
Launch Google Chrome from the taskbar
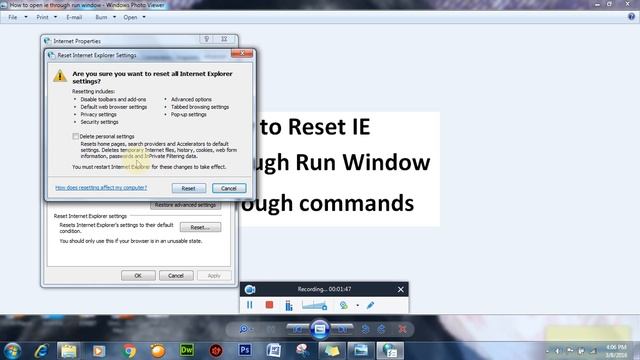click(129, 351)
